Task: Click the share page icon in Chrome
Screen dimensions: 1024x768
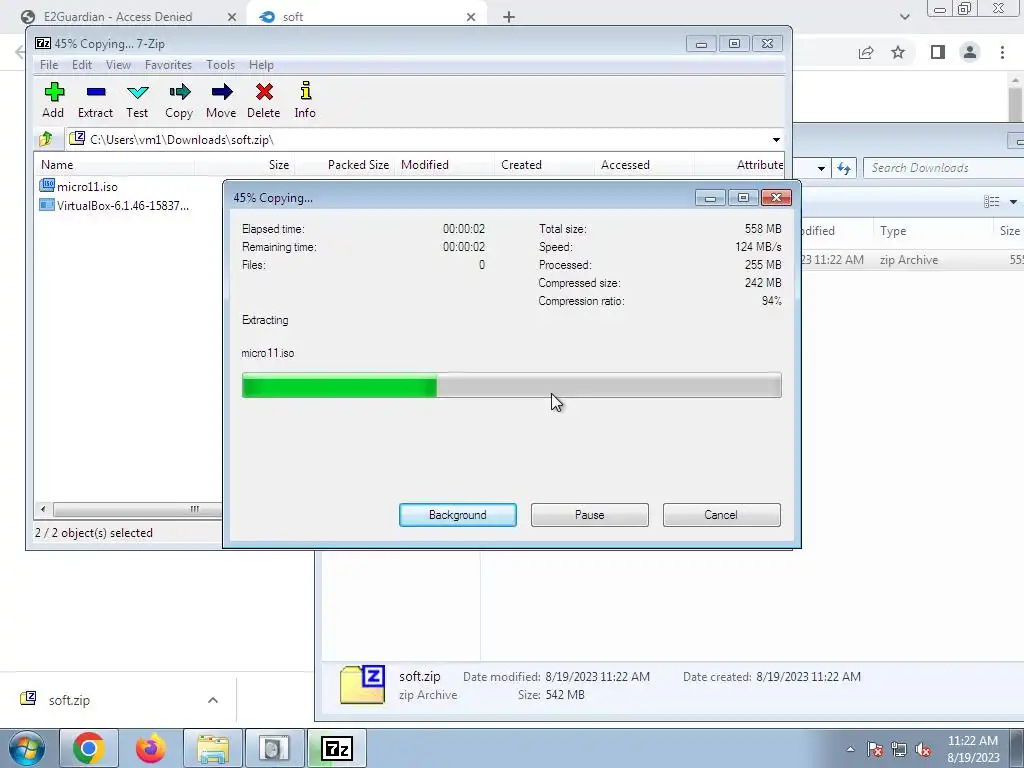Action: 866,52
